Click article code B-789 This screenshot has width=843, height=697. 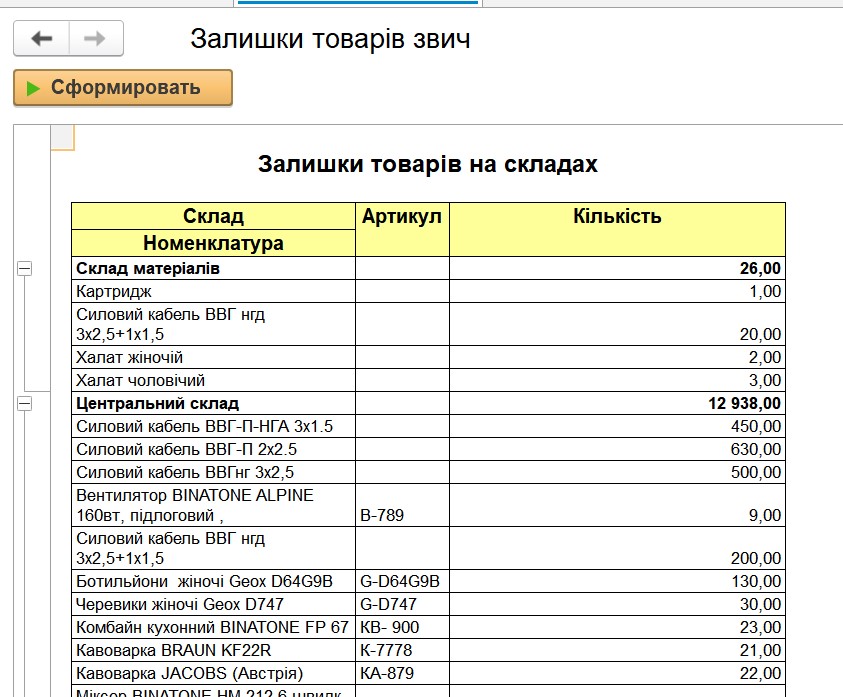(382, 515)
